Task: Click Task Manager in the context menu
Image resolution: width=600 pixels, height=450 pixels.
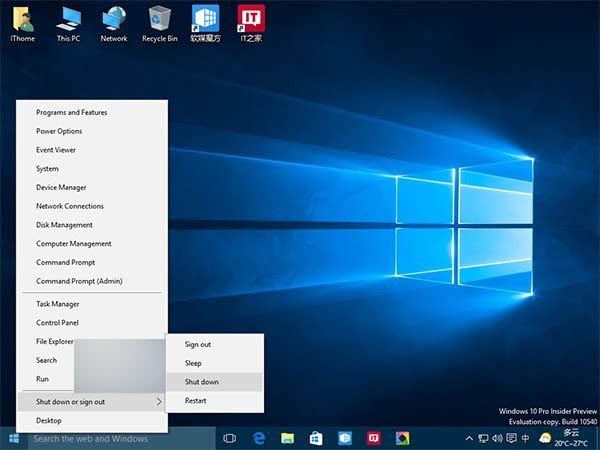Action: pos(57,304)
